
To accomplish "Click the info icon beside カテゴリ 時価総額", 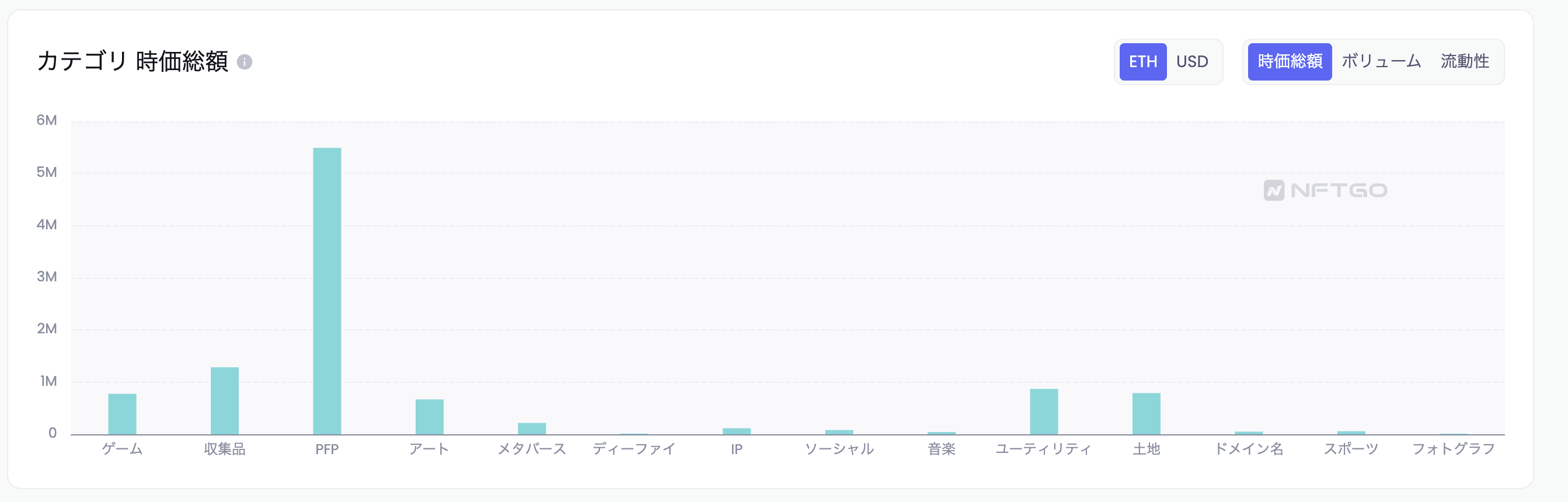I will point(244,62).
